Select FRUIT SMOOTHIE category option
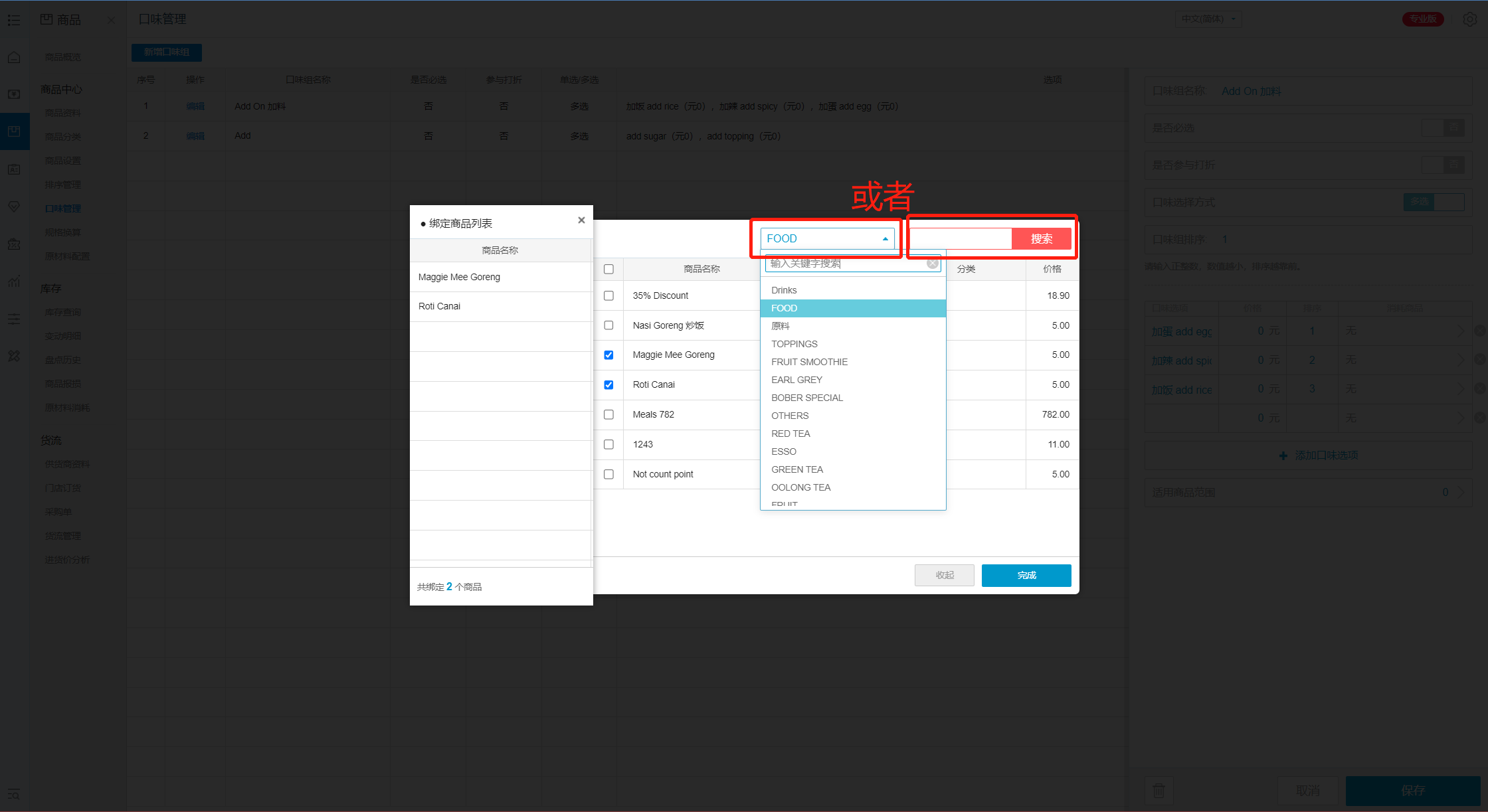The width and height of the screenshot is (1488, 812). coord(809,362)
